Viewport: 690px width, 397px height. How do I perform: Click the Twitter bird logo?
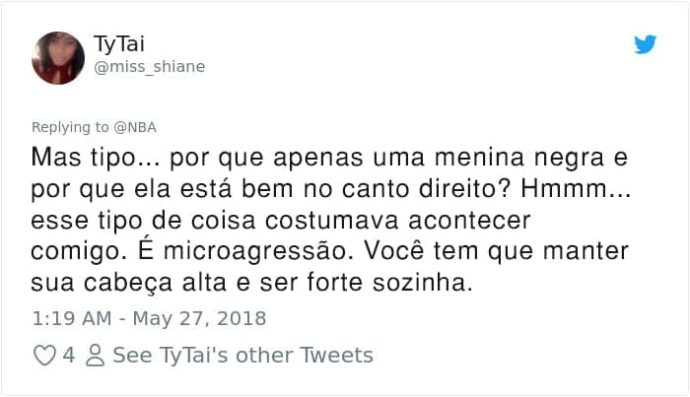click(645, 44)
